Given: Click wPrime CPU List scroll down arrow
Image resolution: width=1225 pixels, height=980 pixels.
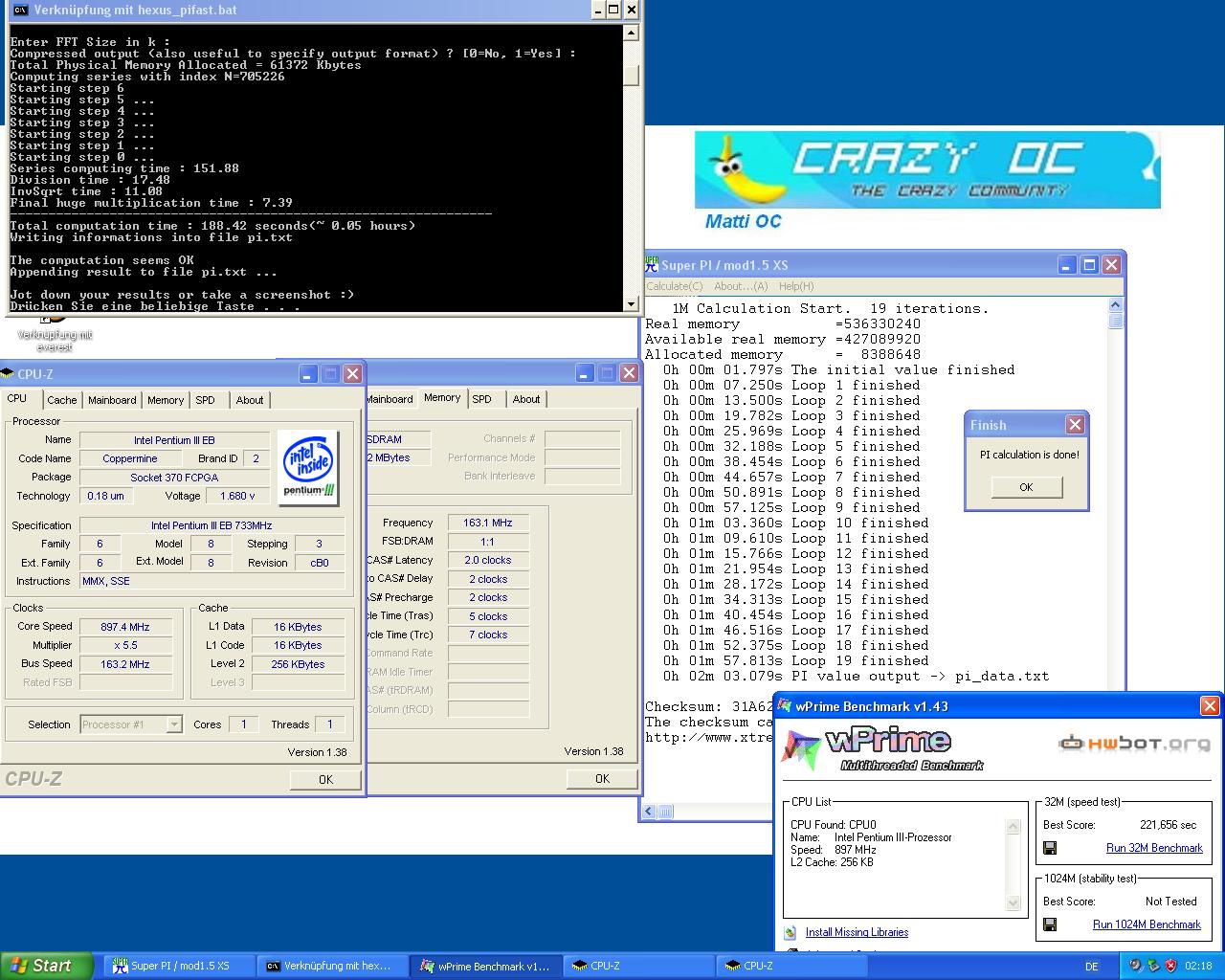Looking at the screenshot, I should click(x=1013, y=902).
